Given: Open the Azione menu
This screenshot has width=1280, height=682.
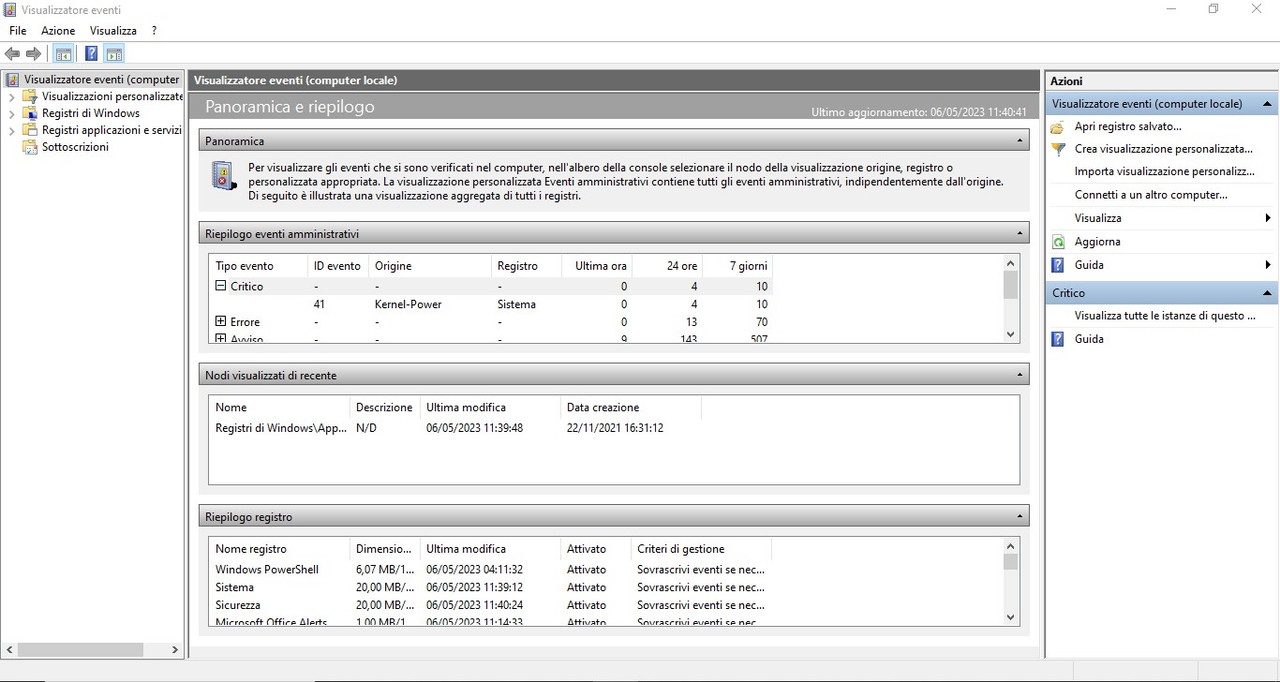Looking at the screenshot, I should pos(58,31).
